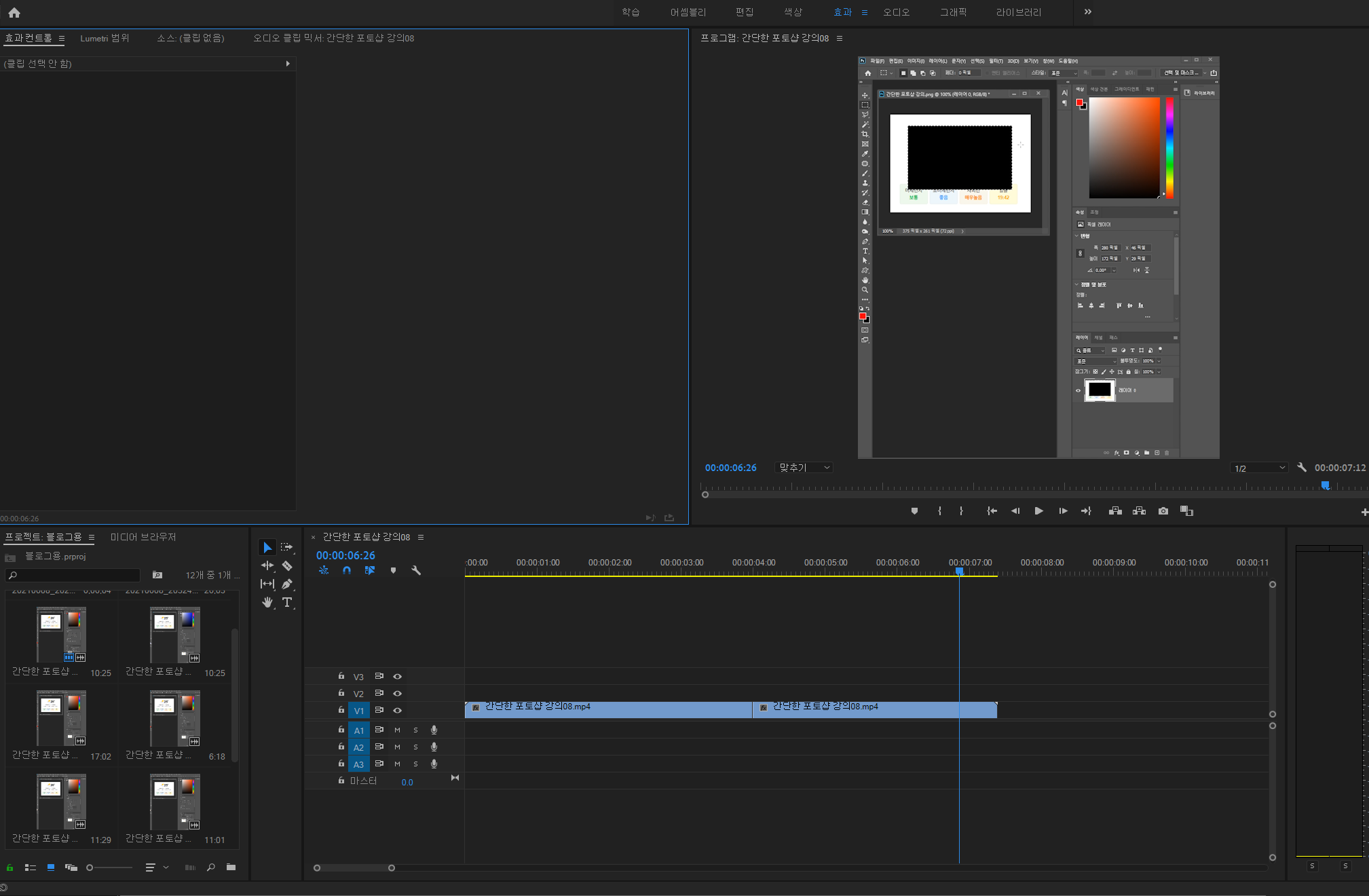Click the project search input field
1369x896 pixels.
(75, 575)
